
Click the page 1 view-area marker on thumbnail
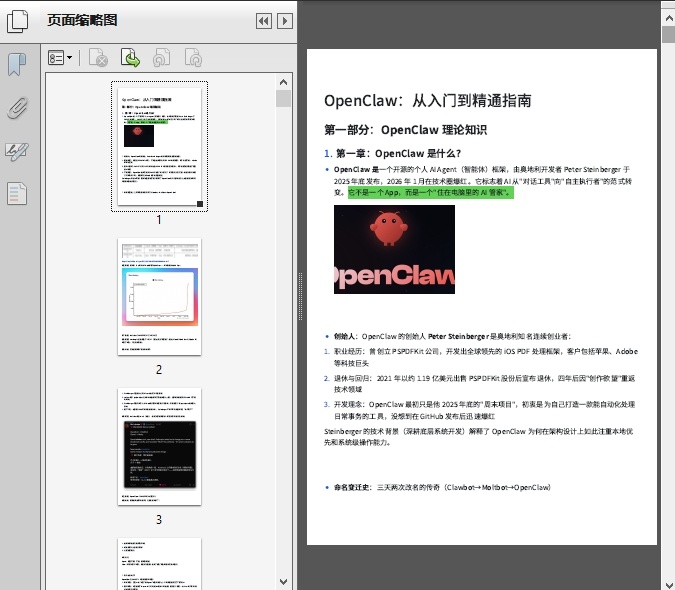(x=200, y=204)
